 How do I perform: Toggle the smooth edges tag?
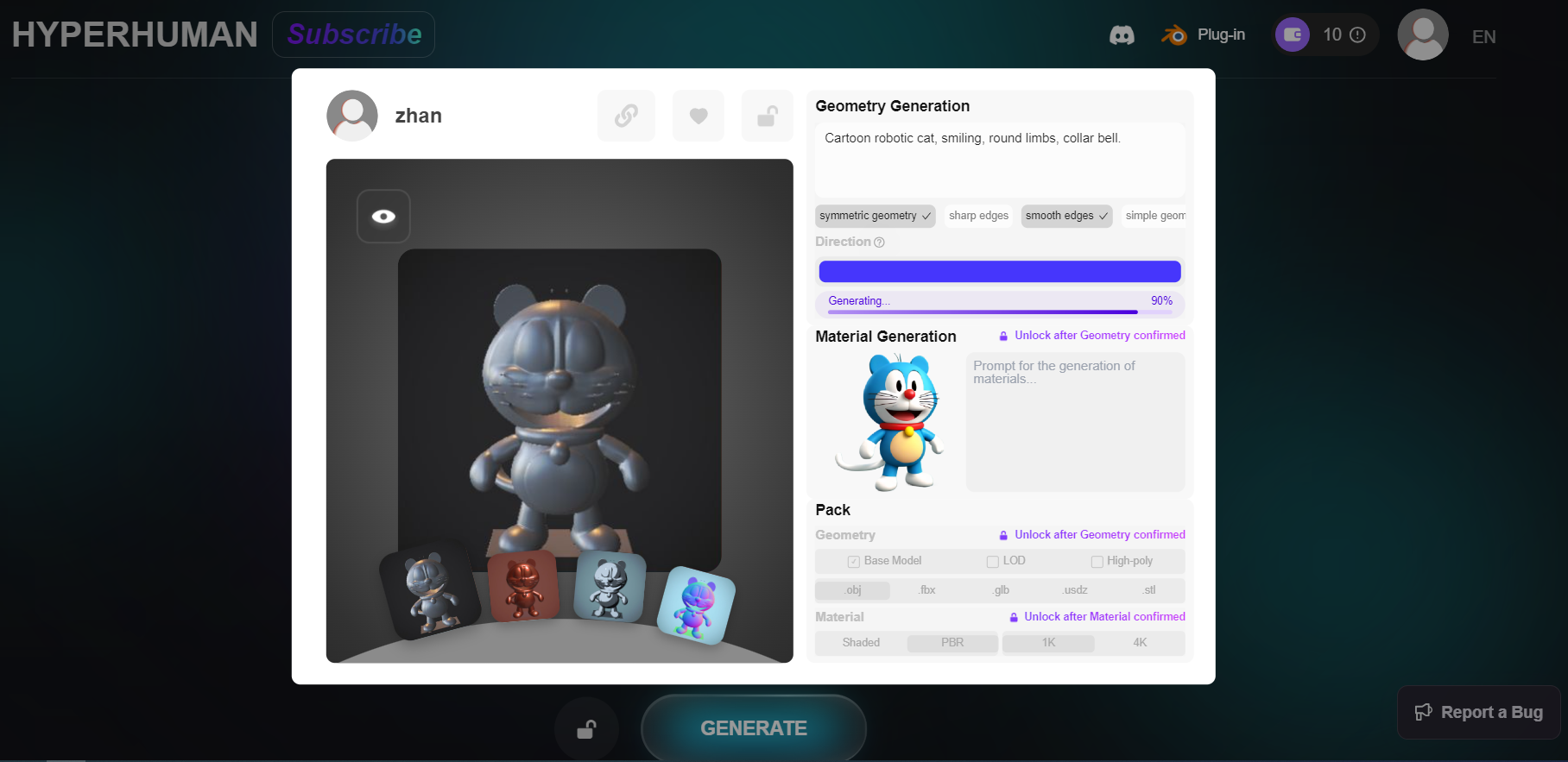(x=1066, y=216)
